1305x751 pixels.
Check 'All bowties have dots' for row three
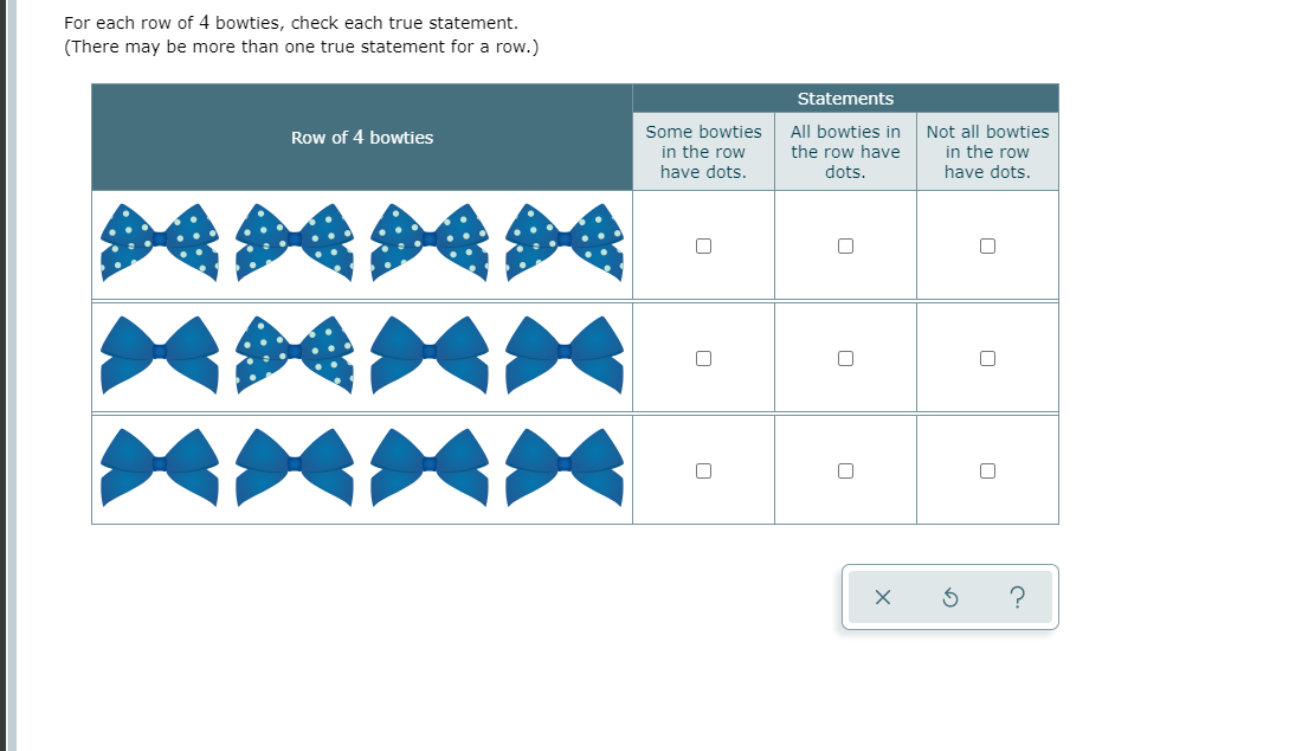[845, 468]
